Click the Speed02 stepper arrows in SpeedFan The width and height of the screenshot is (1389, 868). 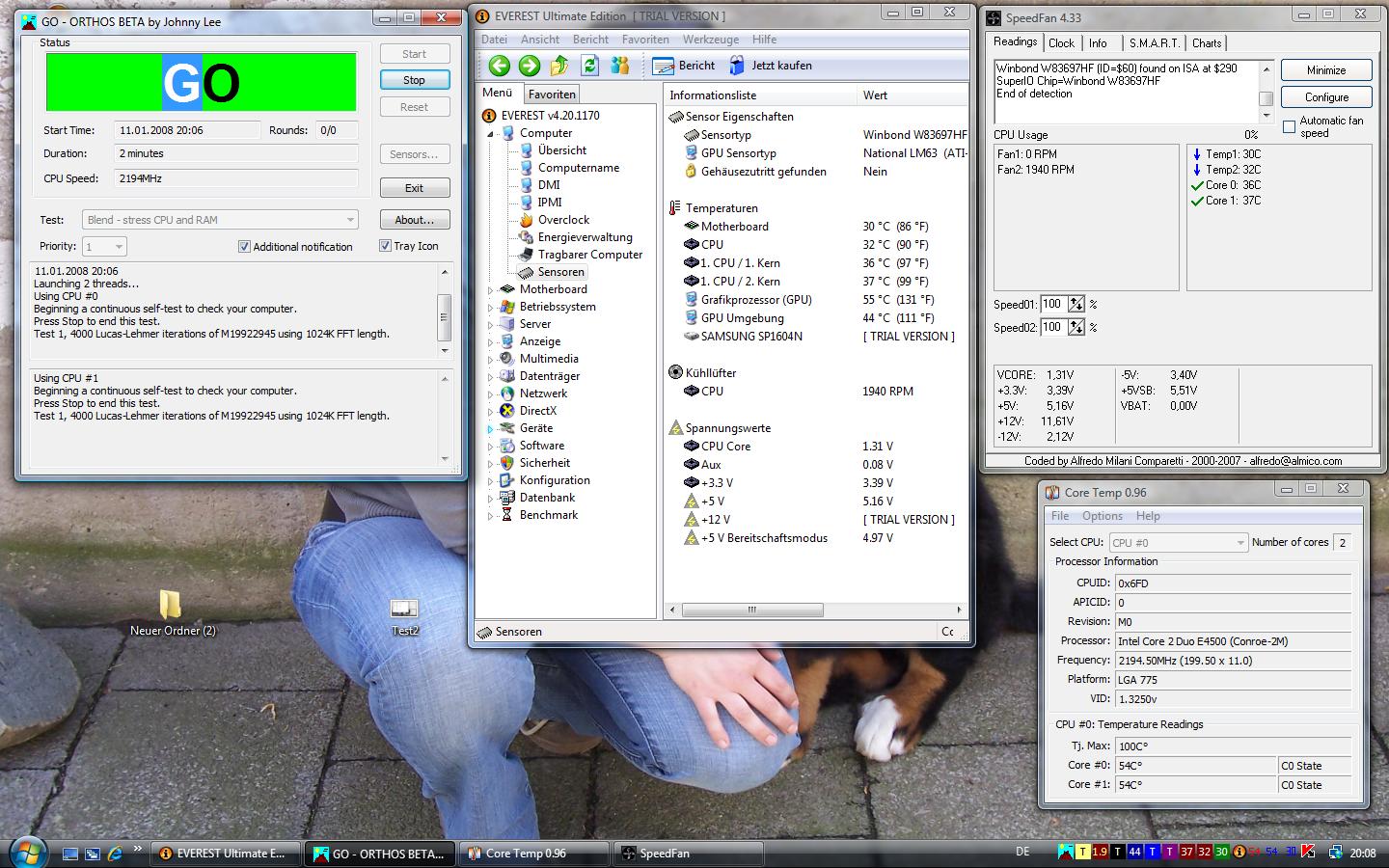(x=1076, y=327)
